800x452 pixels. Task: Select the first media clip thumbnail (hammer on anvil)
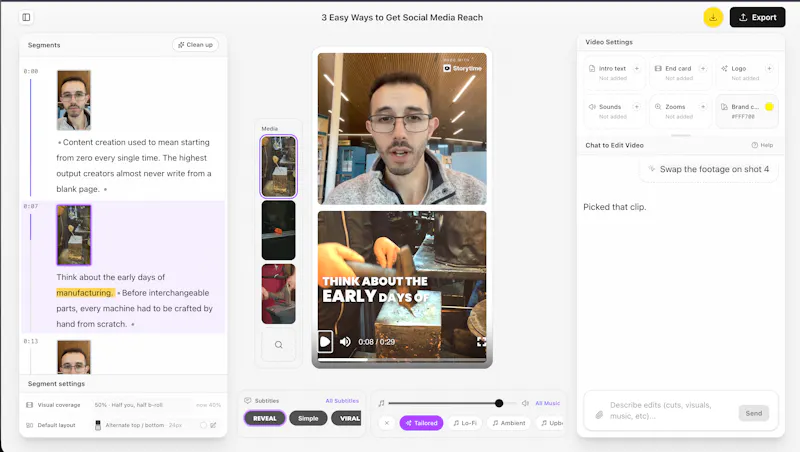point(279,166)
